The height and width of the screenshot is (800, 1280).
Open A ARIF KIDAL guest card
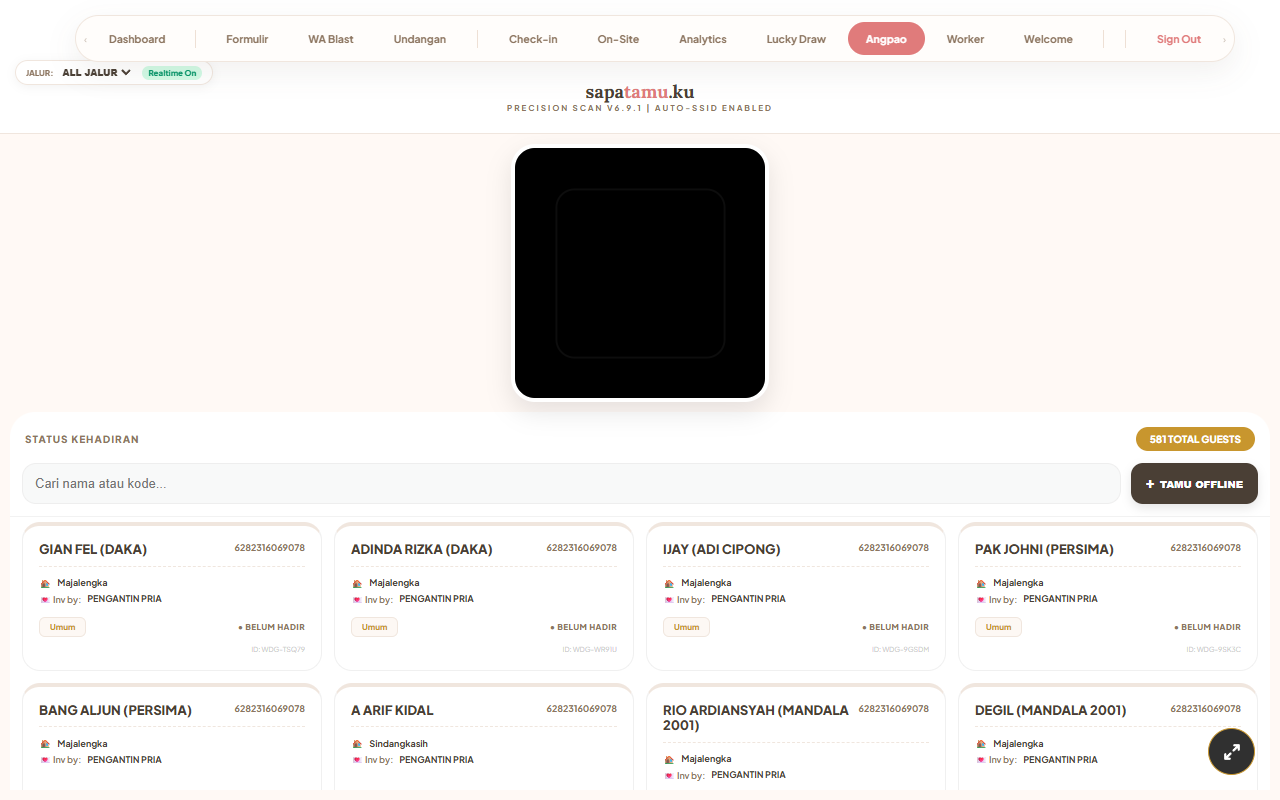(x=484, y=737)
